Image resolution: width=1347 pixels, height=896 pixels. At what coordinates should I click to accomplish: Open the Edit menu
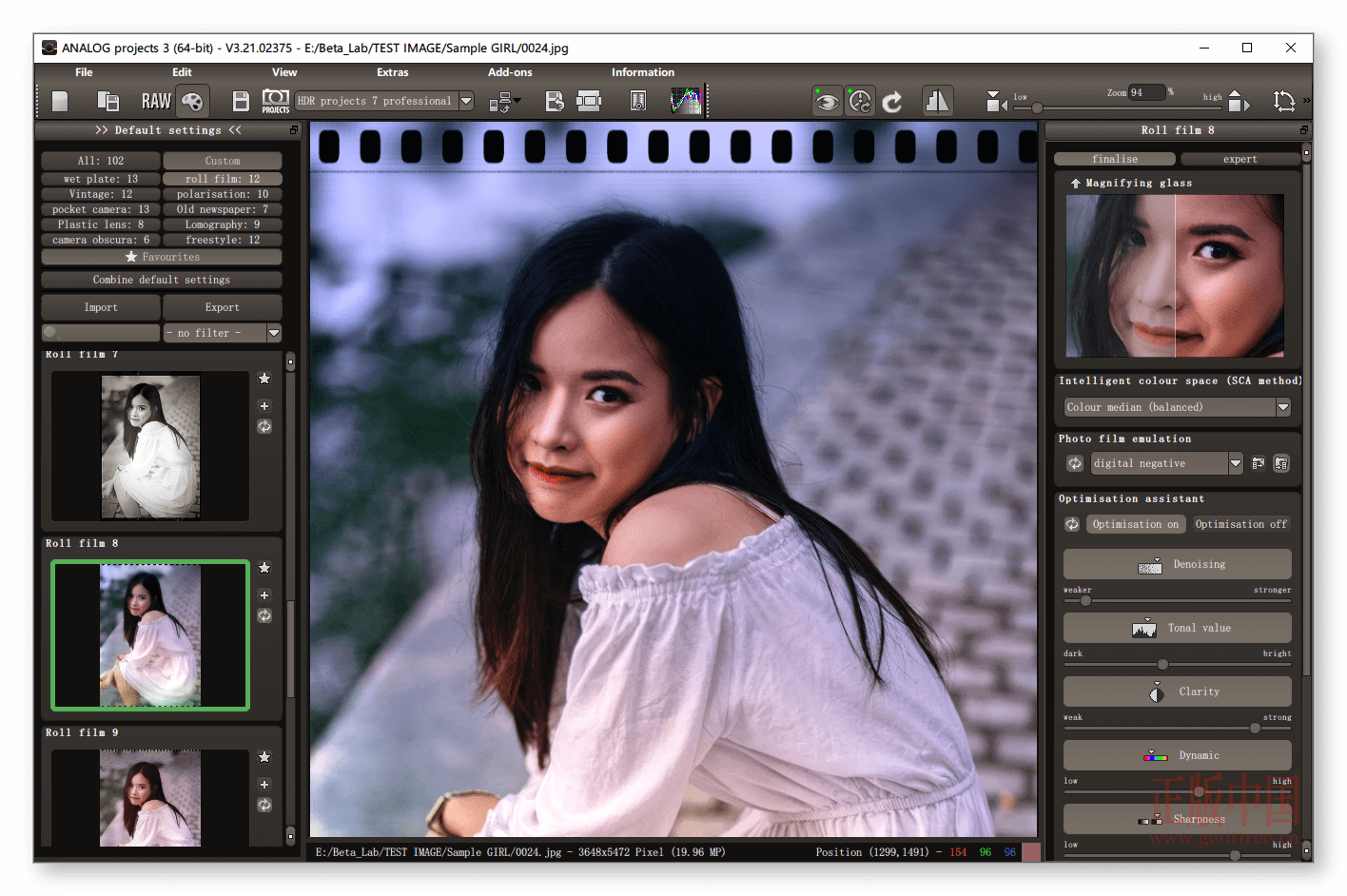coord(182,72)
